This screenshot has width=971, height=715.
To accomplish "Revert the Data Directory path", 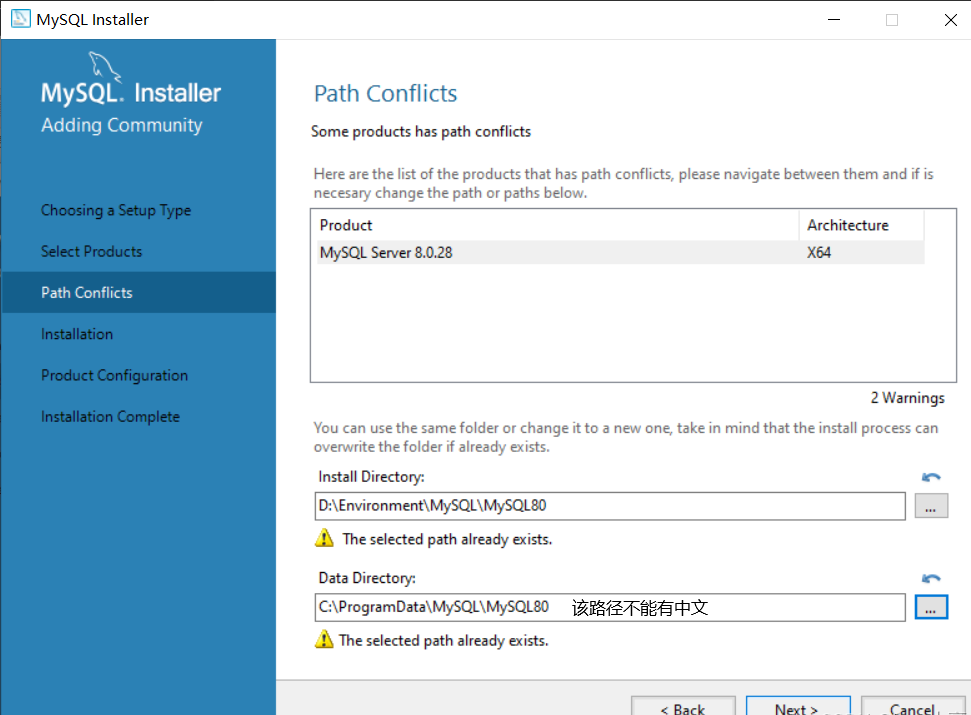I will 931,579.
